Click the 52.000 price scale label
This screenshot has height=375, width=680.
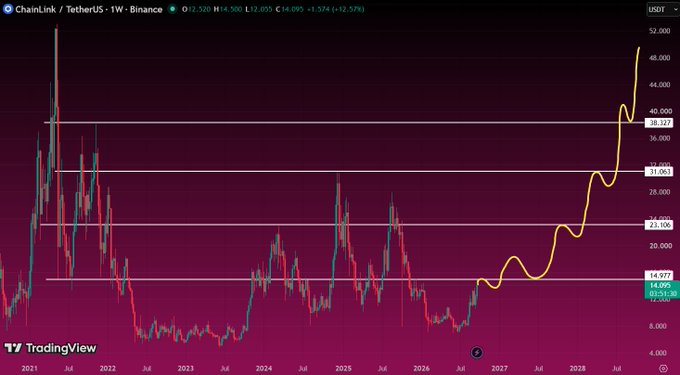660,31
